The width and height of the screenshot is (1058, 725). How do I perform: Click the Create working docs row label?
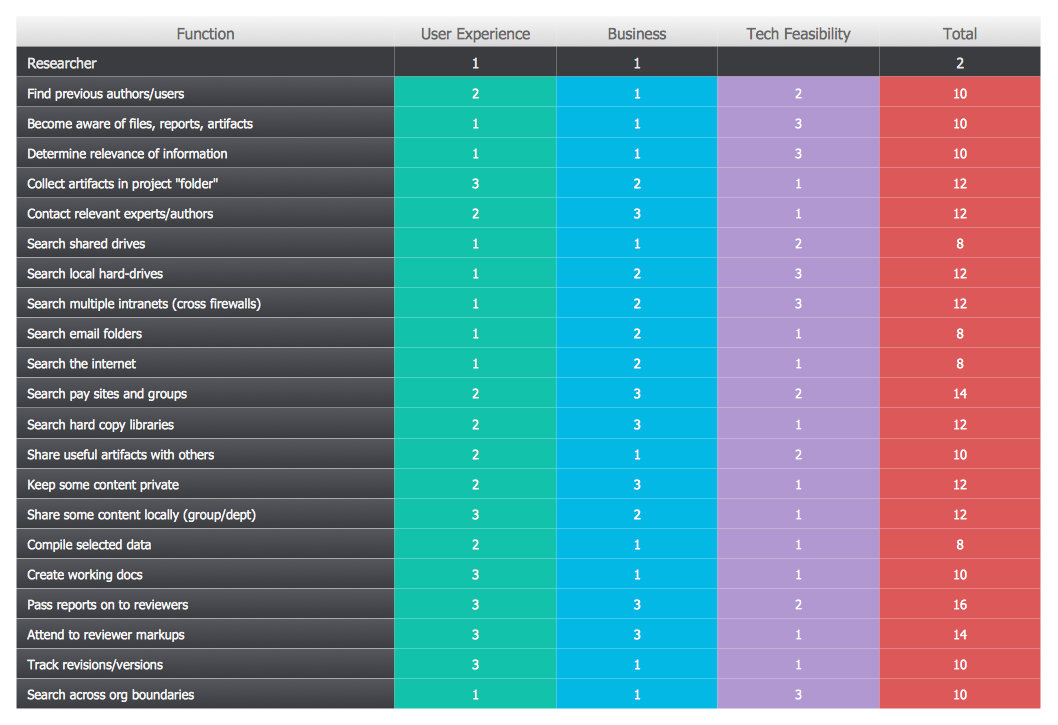coord(85,575)
